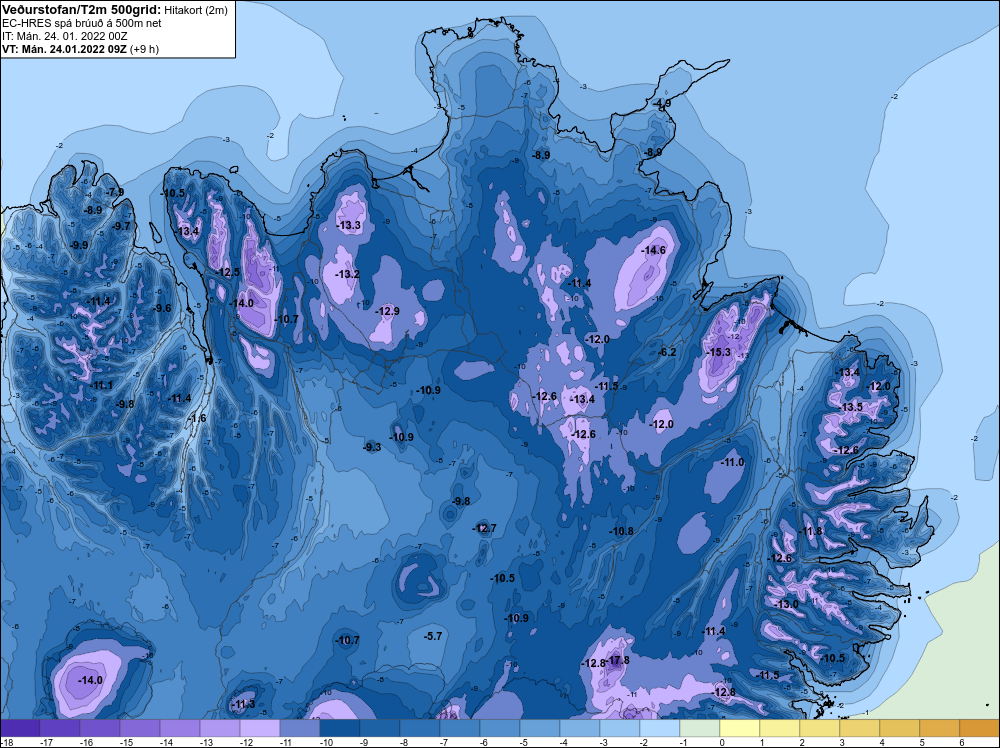Click the -13.3 temperature label
Image resolution: width=1000 pixels, height=748 pixels.
click(349, 225)
